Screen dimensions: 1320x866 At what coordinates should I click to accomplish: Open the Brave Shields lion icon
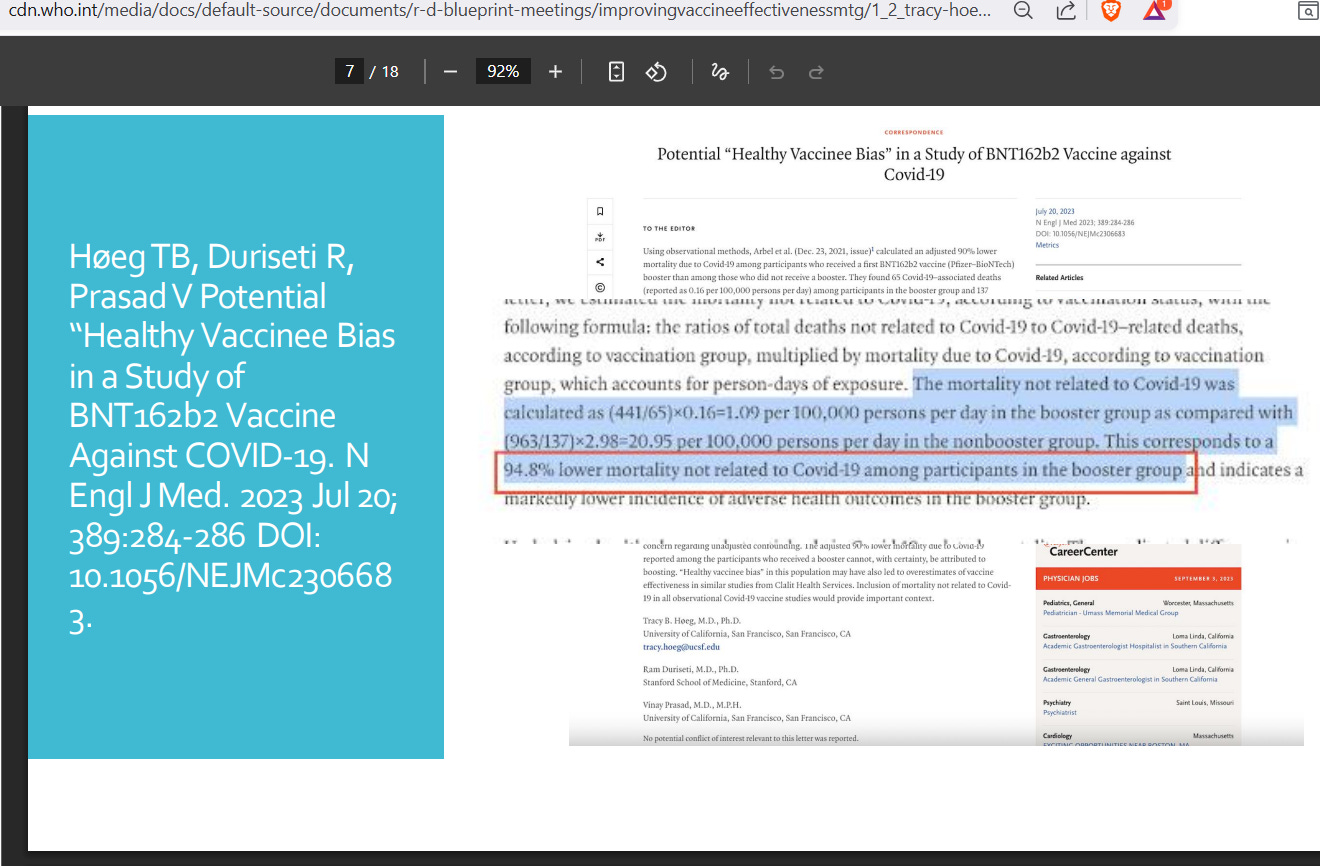1111,10
